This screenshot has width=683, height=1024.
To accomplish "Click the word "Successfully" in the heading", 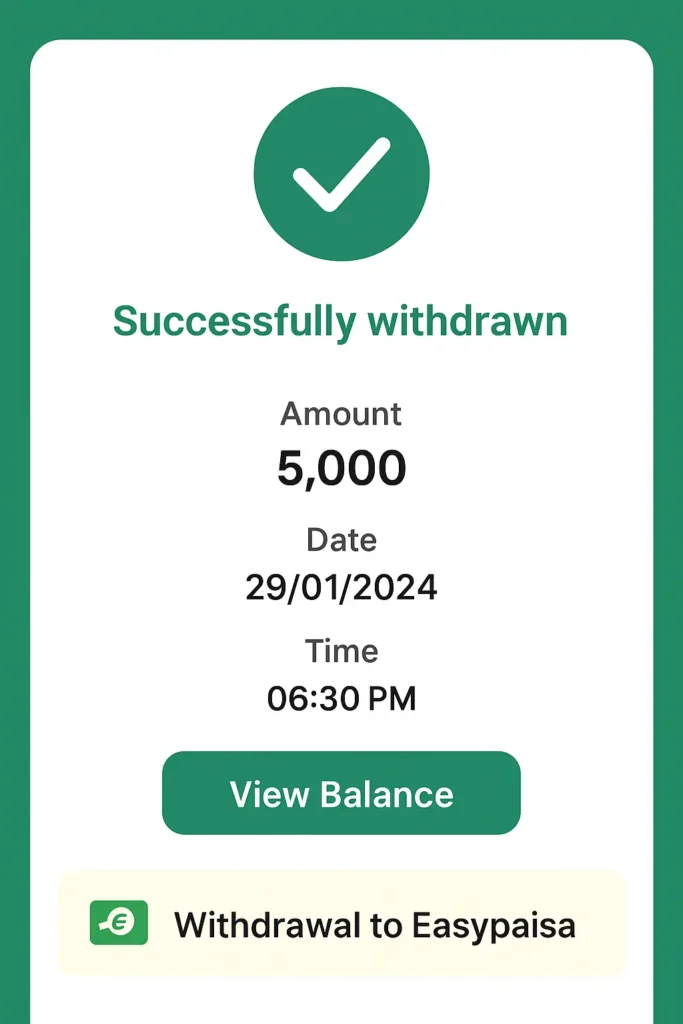I will pyautogui.click(x=234, y=322).
